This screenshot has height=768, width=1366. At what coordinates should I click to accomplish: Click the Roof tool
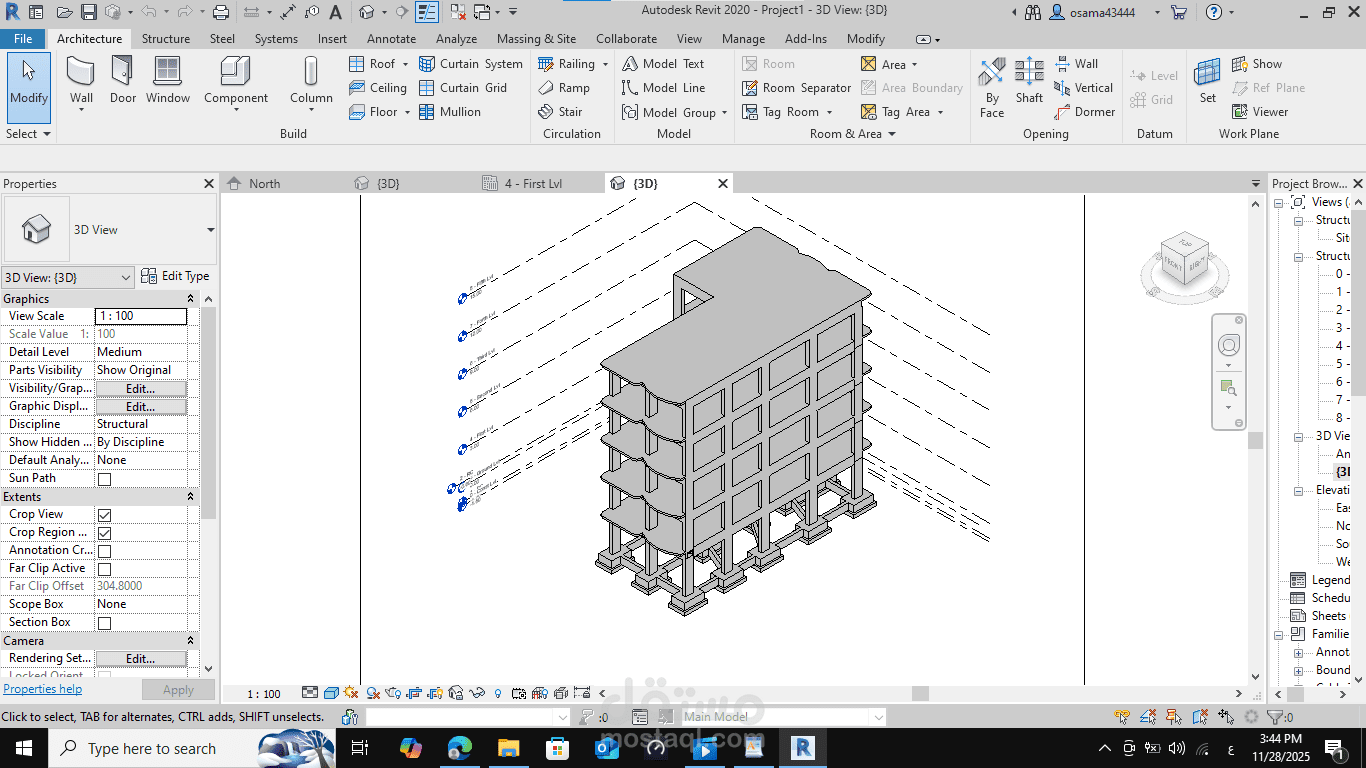379,64
